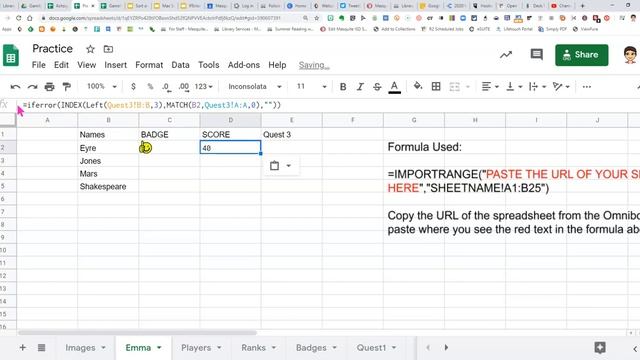Open text rotation dropdown

tap(561, 87)
